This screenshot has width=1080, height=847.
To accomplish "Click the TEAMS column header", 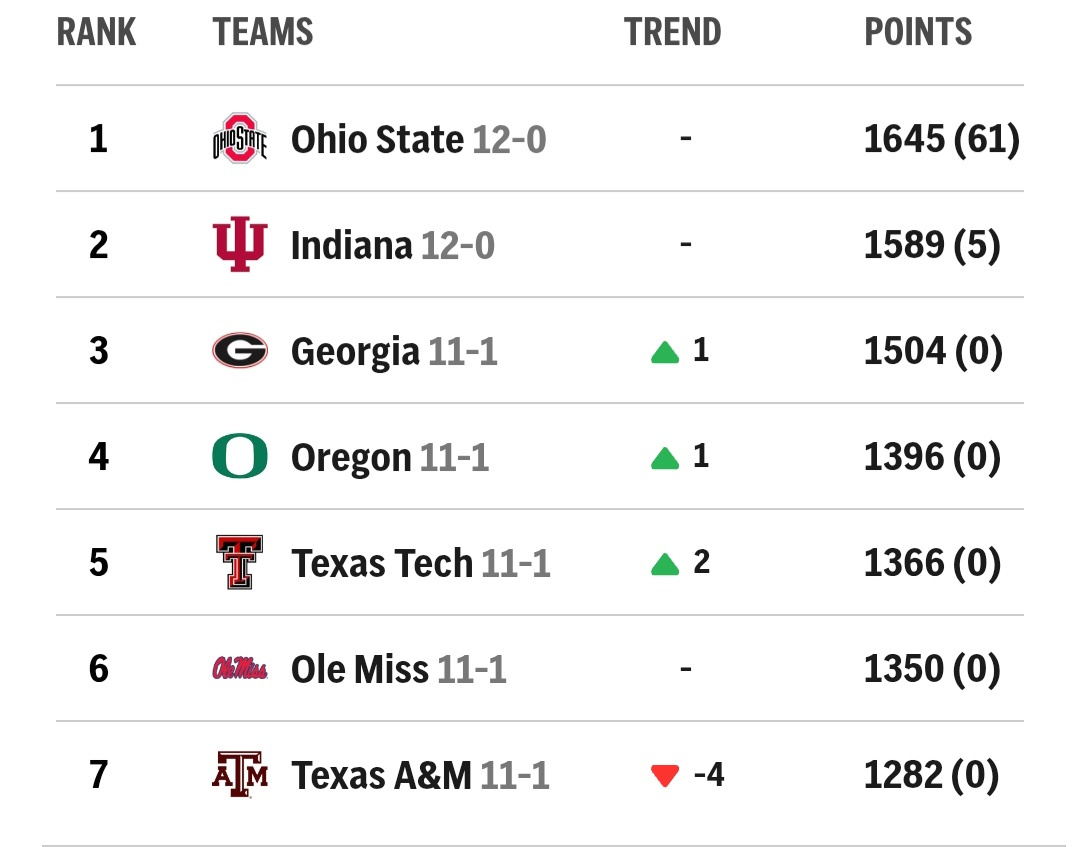I will pyautogui.click(x=263, y=32).
